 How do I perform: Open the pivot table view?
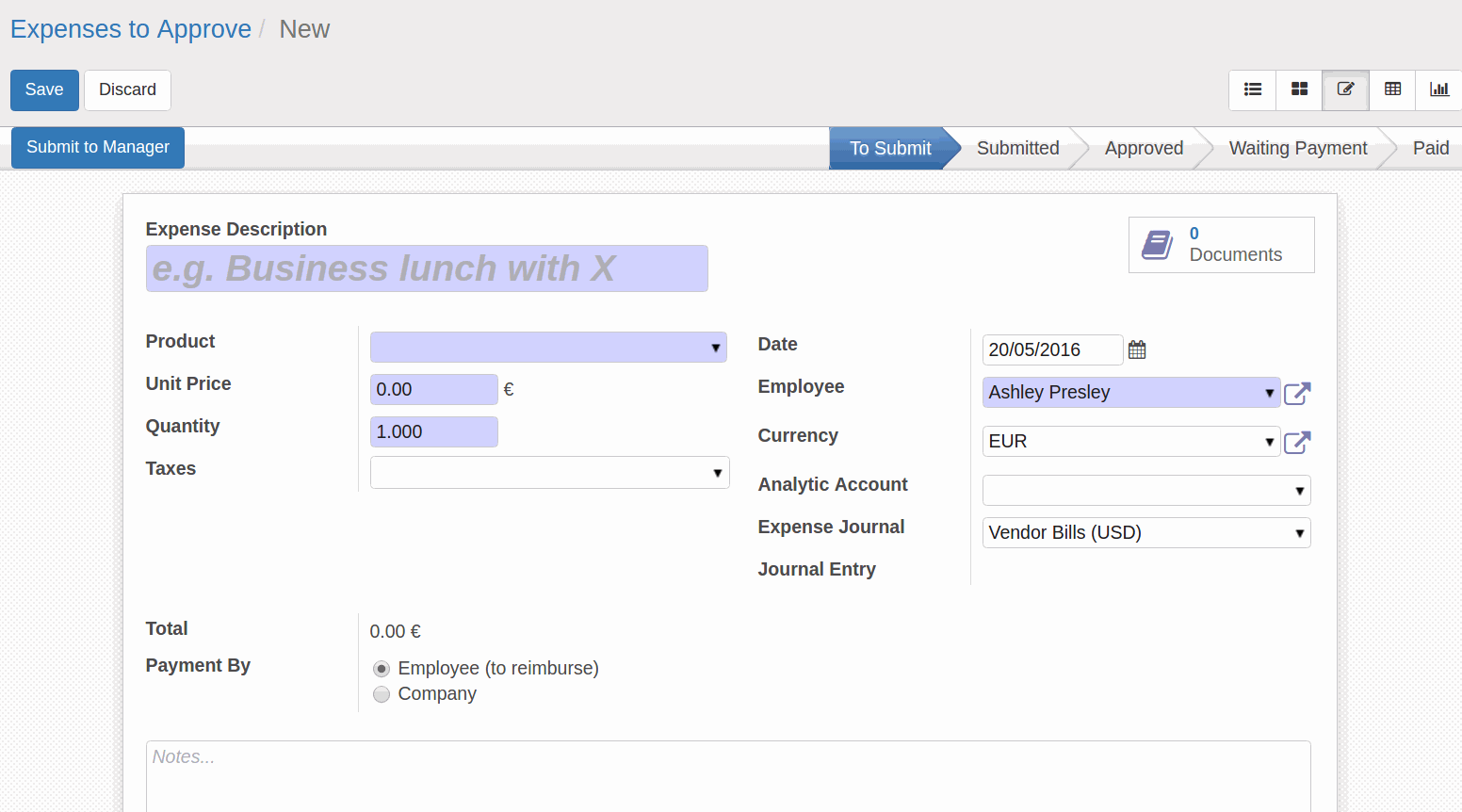1392,89
